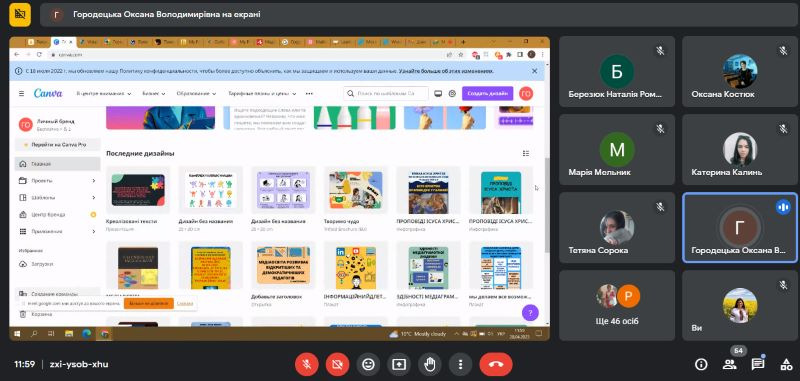
Task: Click 'Перейти на Canva Pro' button
Action: point(58,145)
